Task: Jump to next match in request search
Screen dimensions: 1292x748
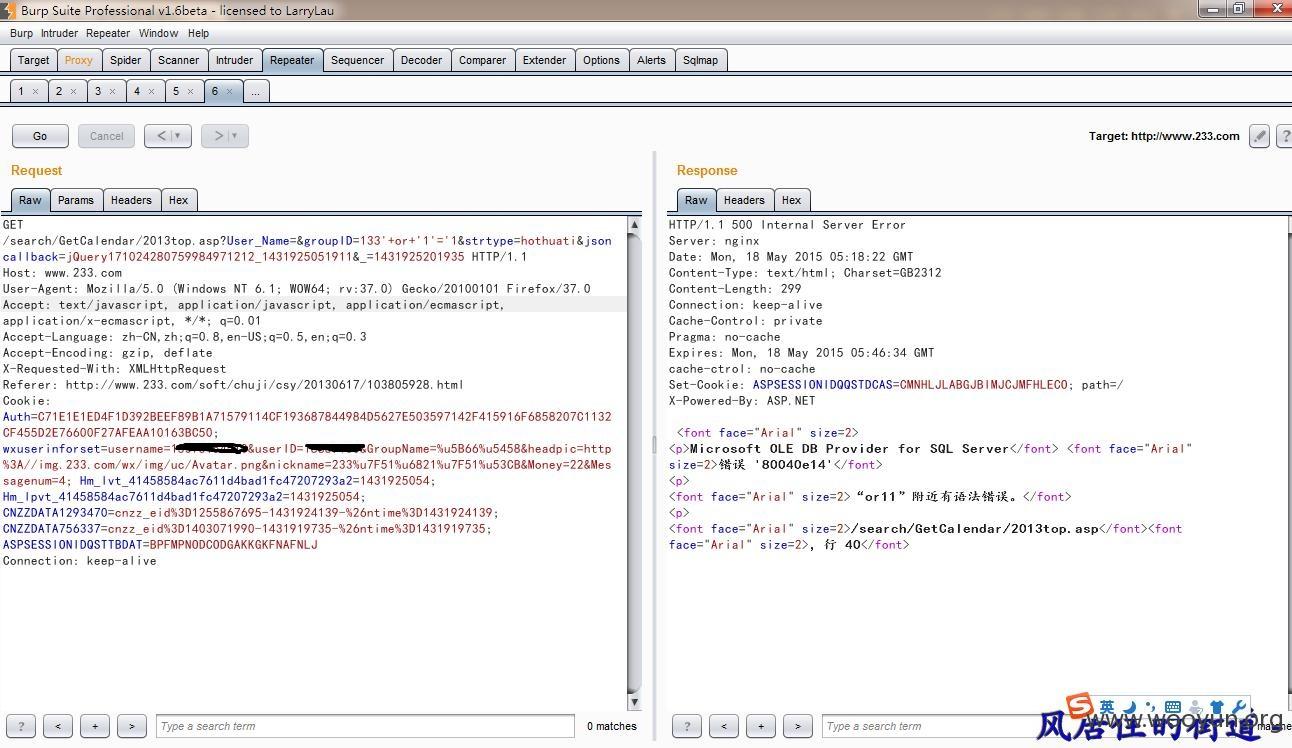Action: point(132,726)
